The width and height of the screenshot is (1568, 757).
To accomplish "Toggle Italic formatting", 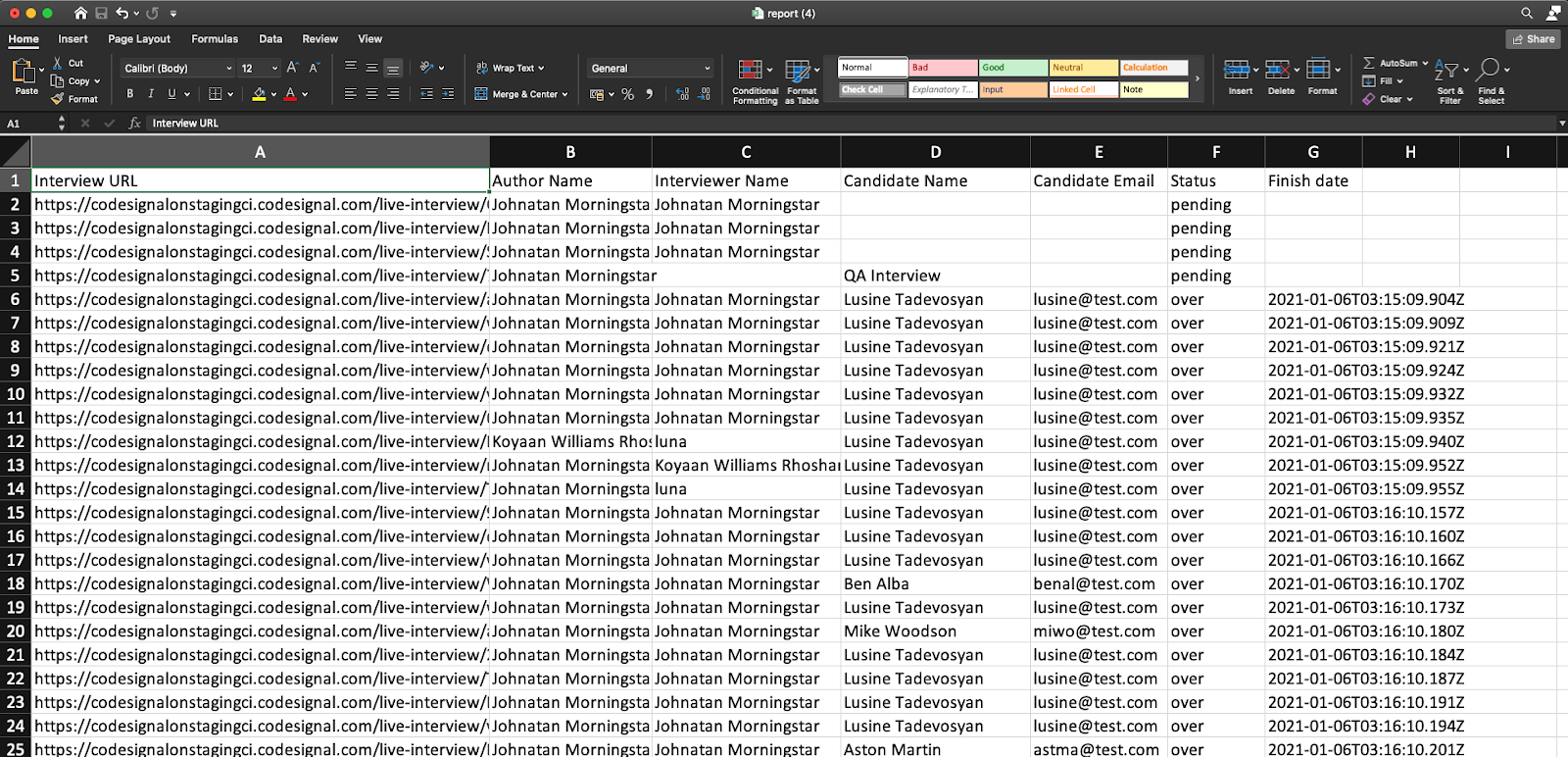I will (151, 94).
